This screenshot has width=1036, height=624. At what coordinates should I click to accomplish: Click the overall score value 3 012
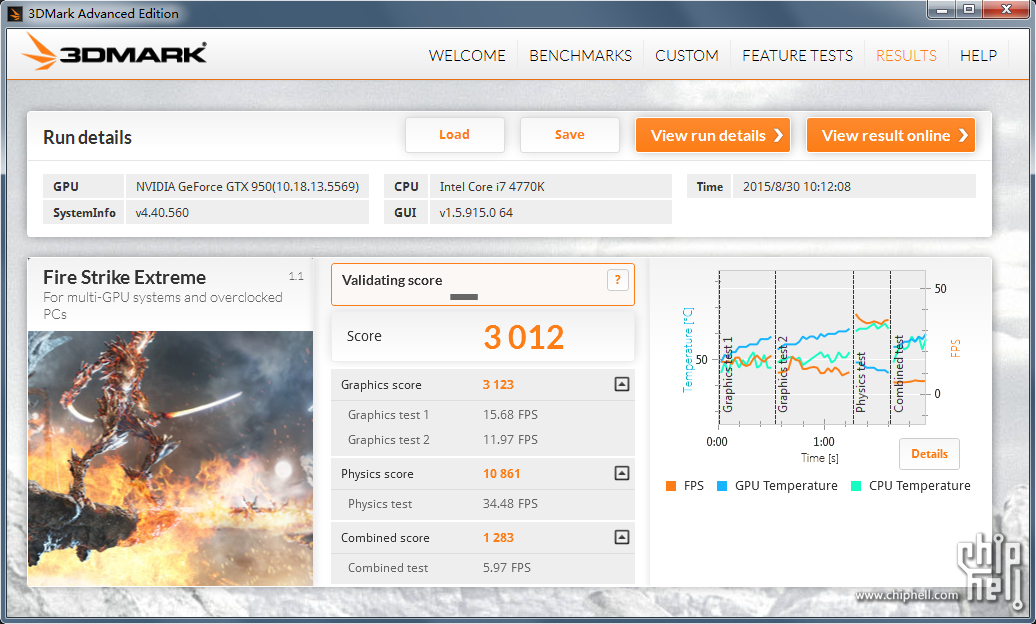coord(524,337)
